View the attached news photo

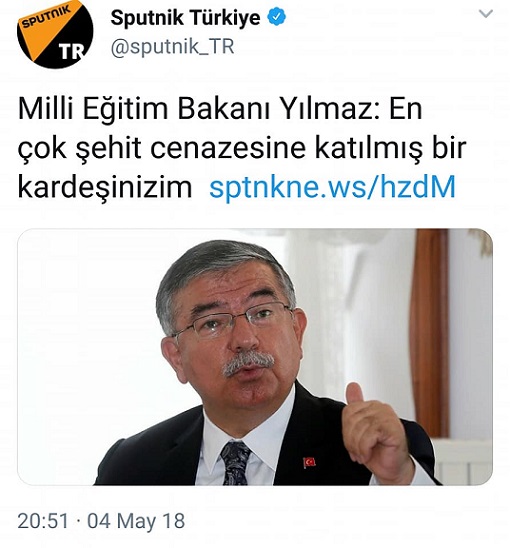pos(255,357)
